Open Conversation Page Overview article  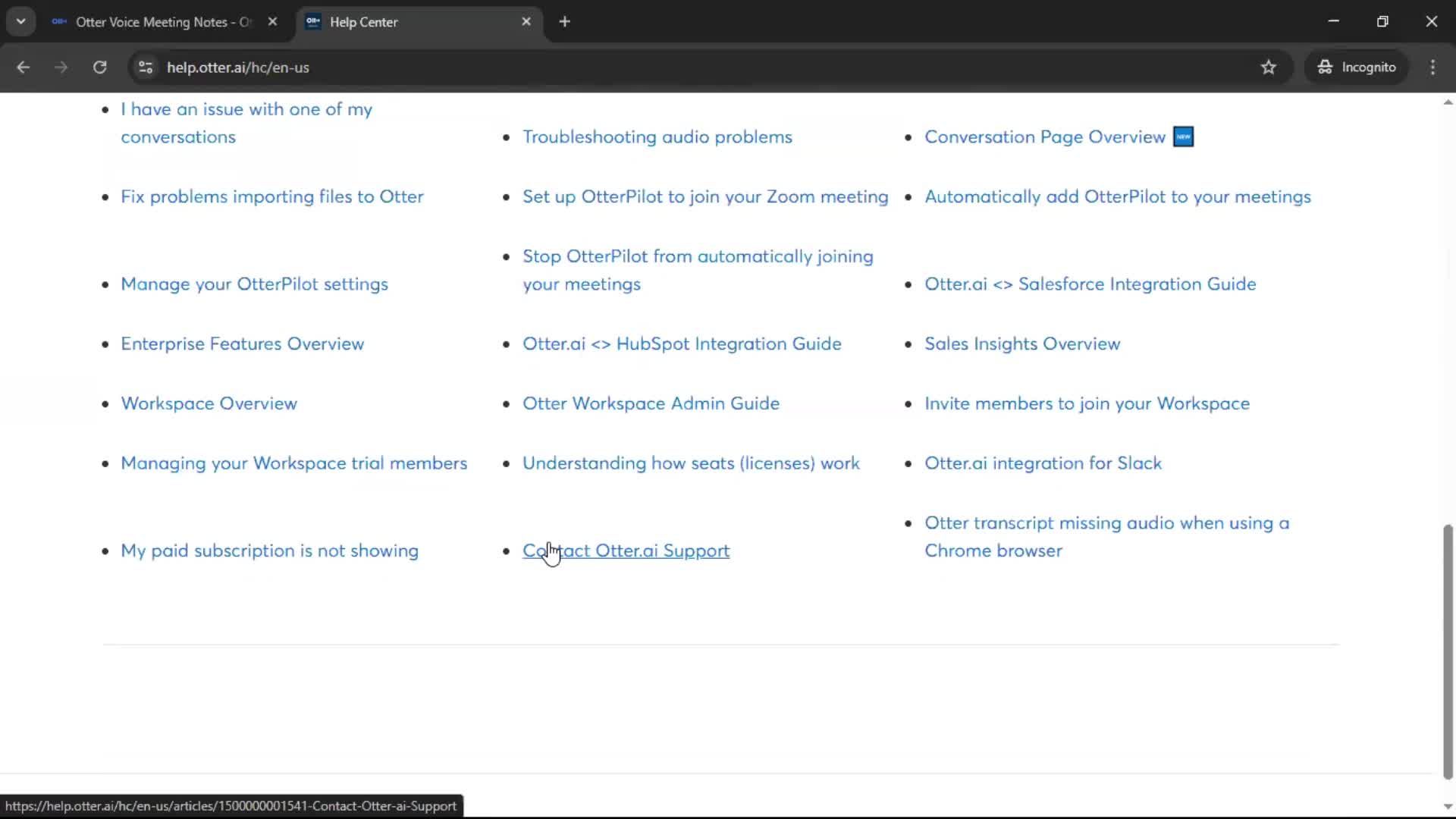point(1044,137)
